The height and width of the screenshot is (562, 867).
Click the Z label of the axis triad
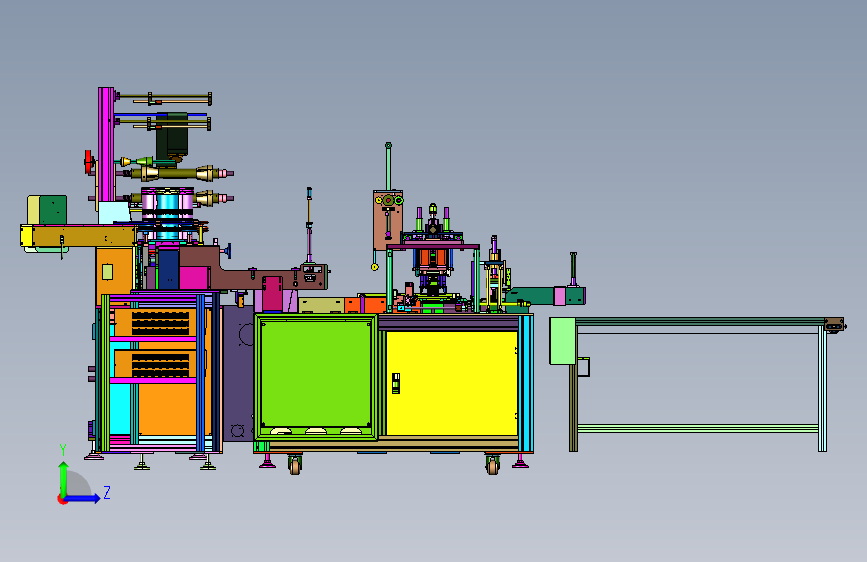pos(107,492)
